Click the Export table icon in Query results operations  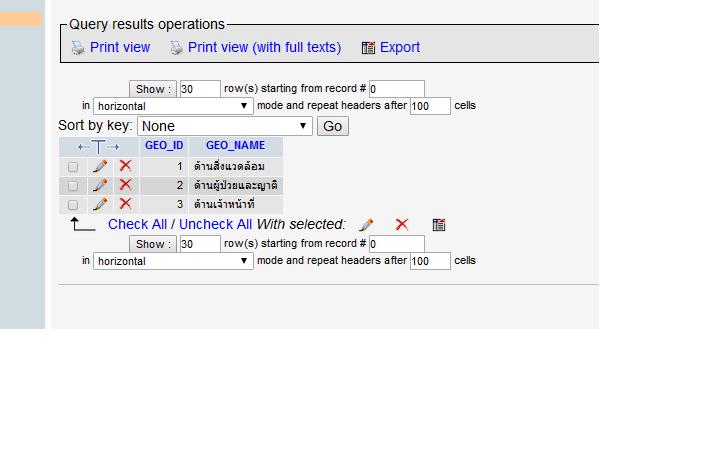click(368, 48)
